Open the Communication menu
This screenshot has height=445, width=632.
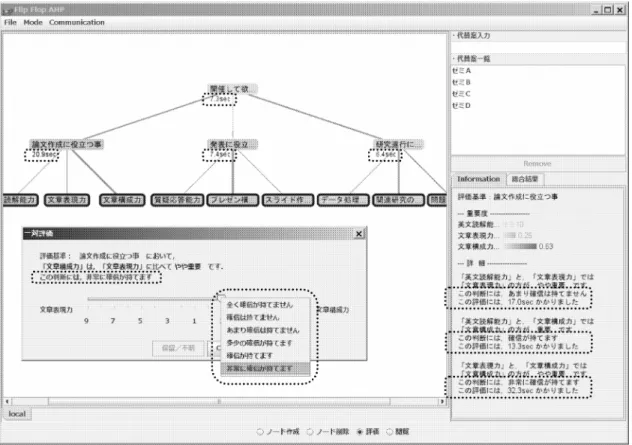pyautogui.click(x=77, y=22)
